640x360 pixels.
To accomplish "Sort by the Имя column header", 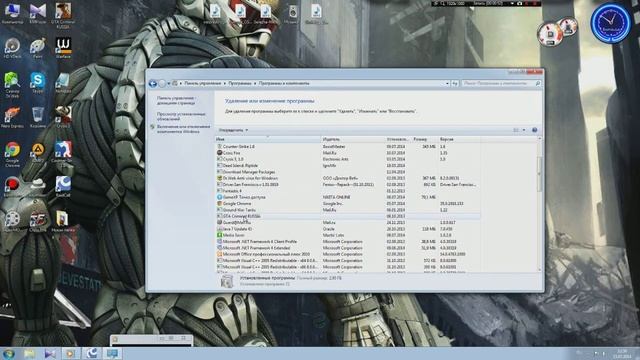I will click(x=268, y=140).
